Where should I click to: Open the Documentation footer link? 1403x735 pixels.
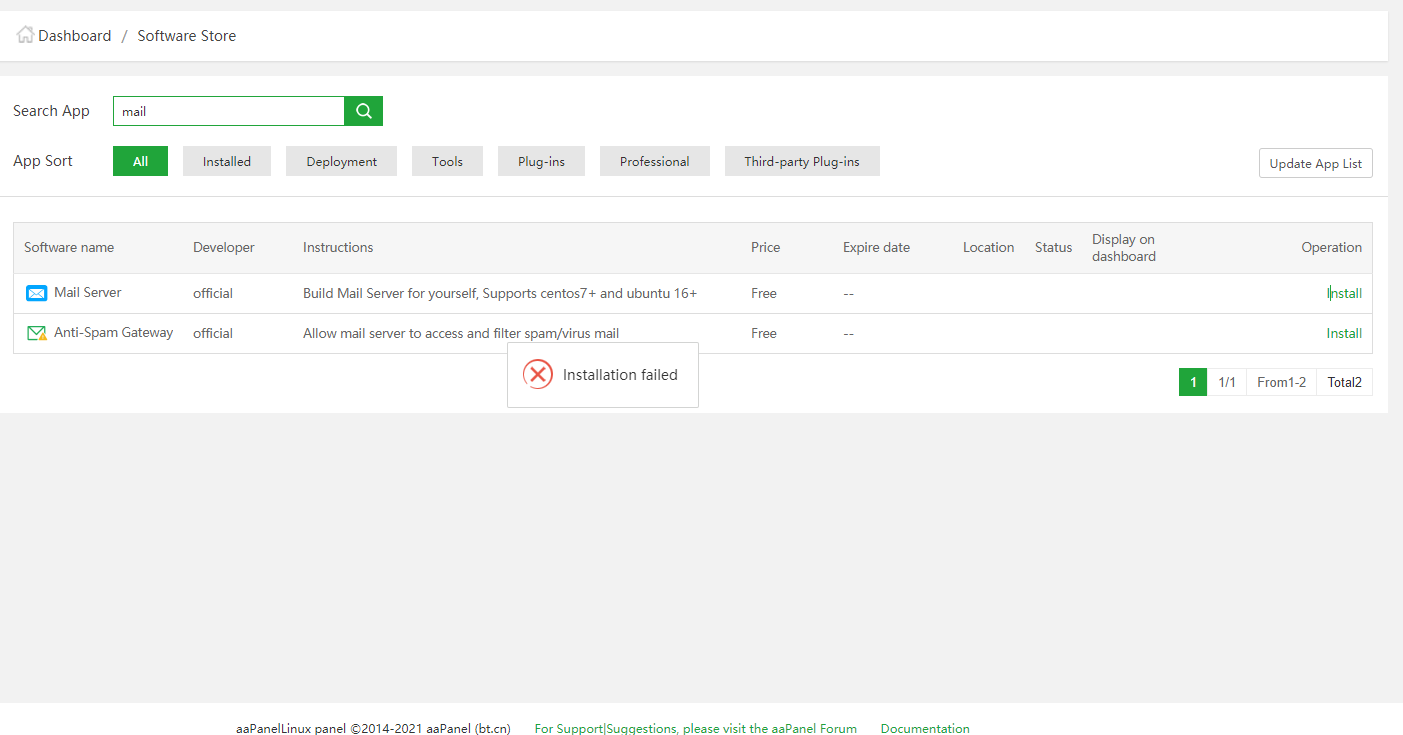(x=925, y=729)
